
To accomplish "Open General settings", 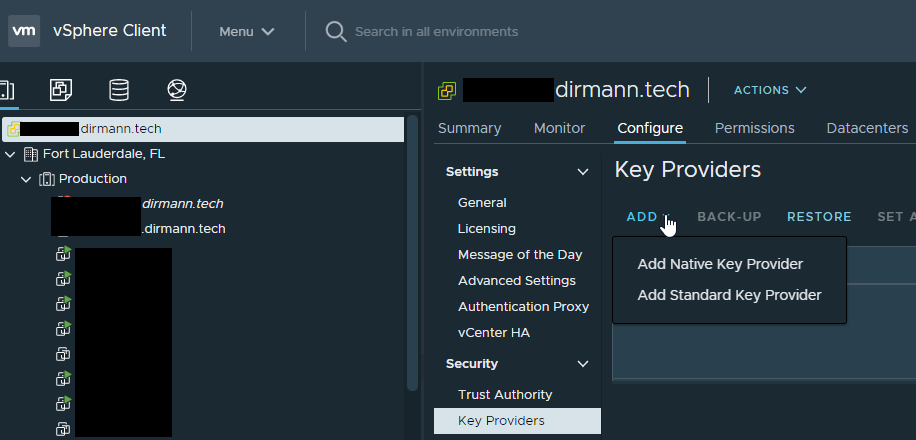I will click(482, 203).
